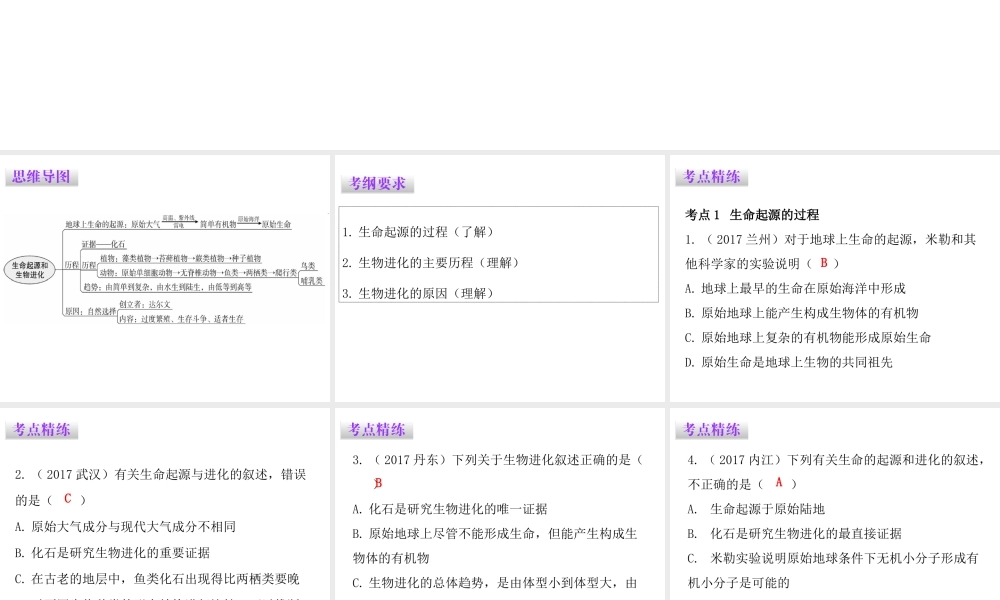
Task: Click mind map text 证据——化石
Action: (x=103, y=244)
